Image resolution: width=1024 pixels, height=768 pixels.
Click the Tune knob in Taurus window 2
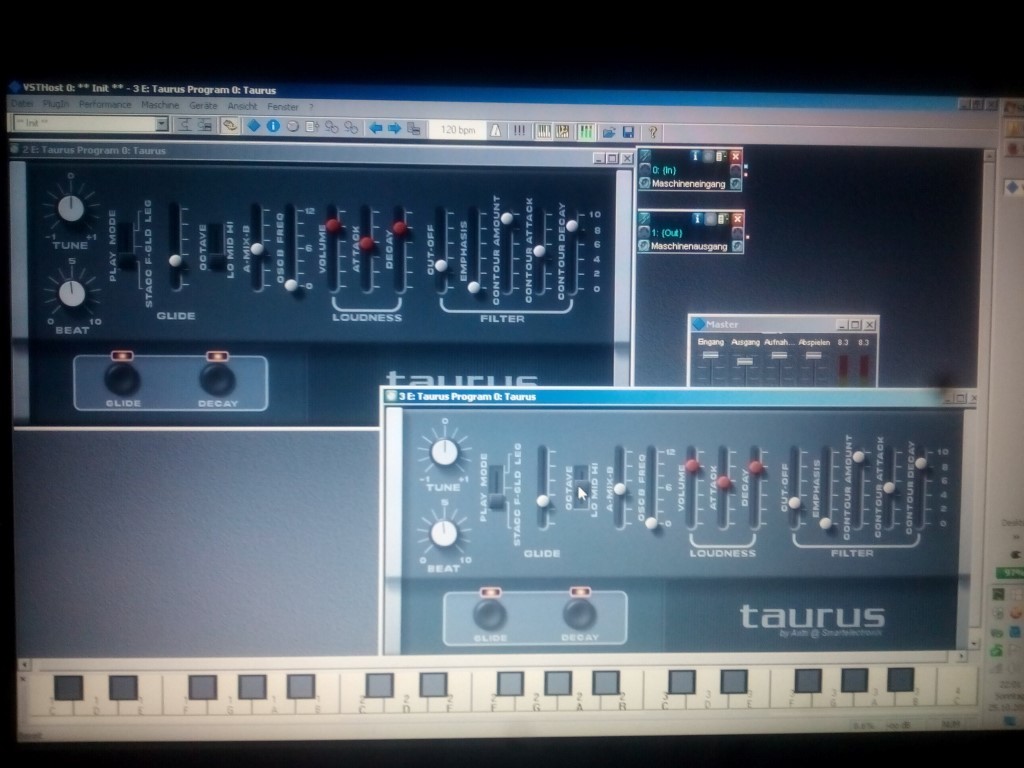(71, 208)
